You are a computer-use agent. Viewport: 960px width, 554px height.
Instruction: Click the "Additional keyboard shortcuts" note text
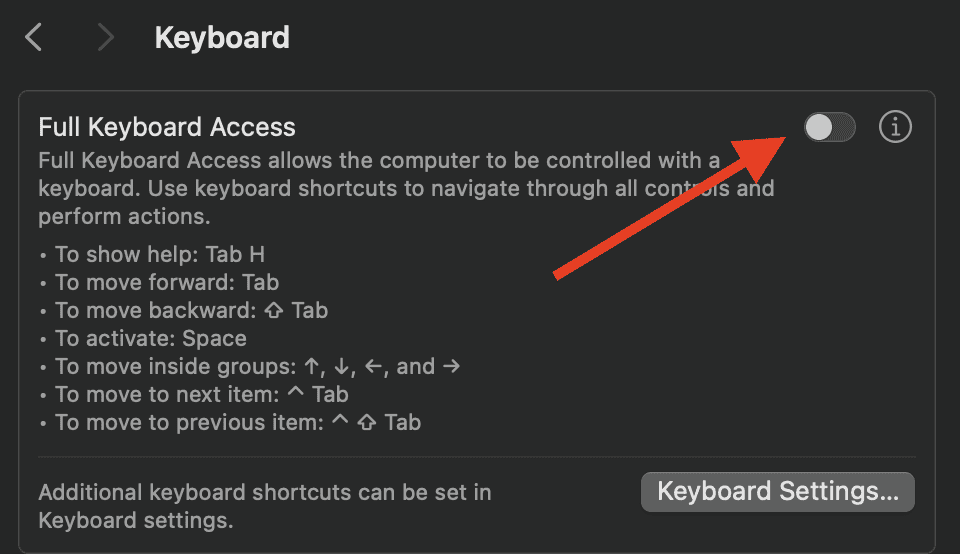click(264, 505)
